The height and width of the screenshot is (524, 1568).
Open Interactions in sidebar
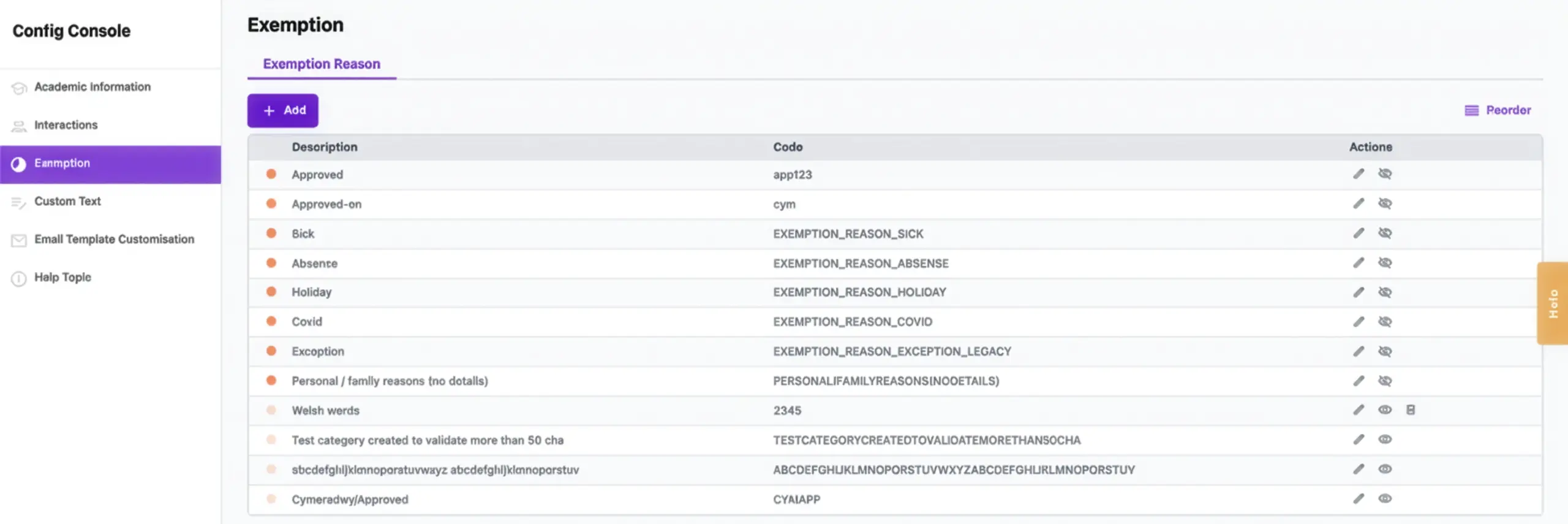(110, 125)
